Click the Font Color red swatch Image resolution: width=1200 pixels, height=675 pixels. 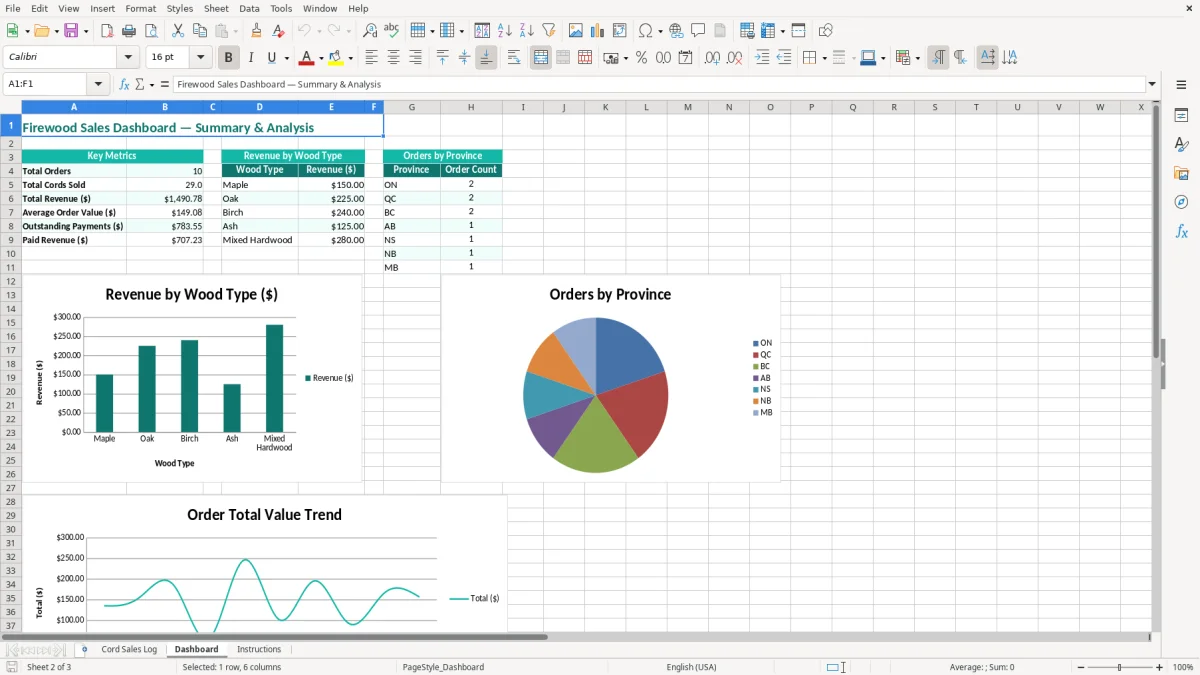tap(306, 58)
